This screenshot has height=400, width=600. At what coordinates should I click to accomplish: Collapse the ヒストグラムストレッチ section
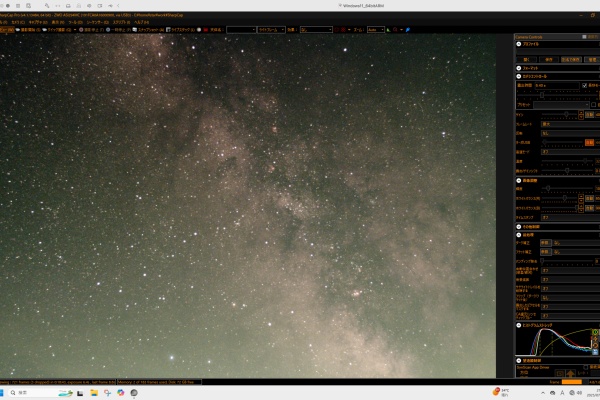click(x=518, y=325)
